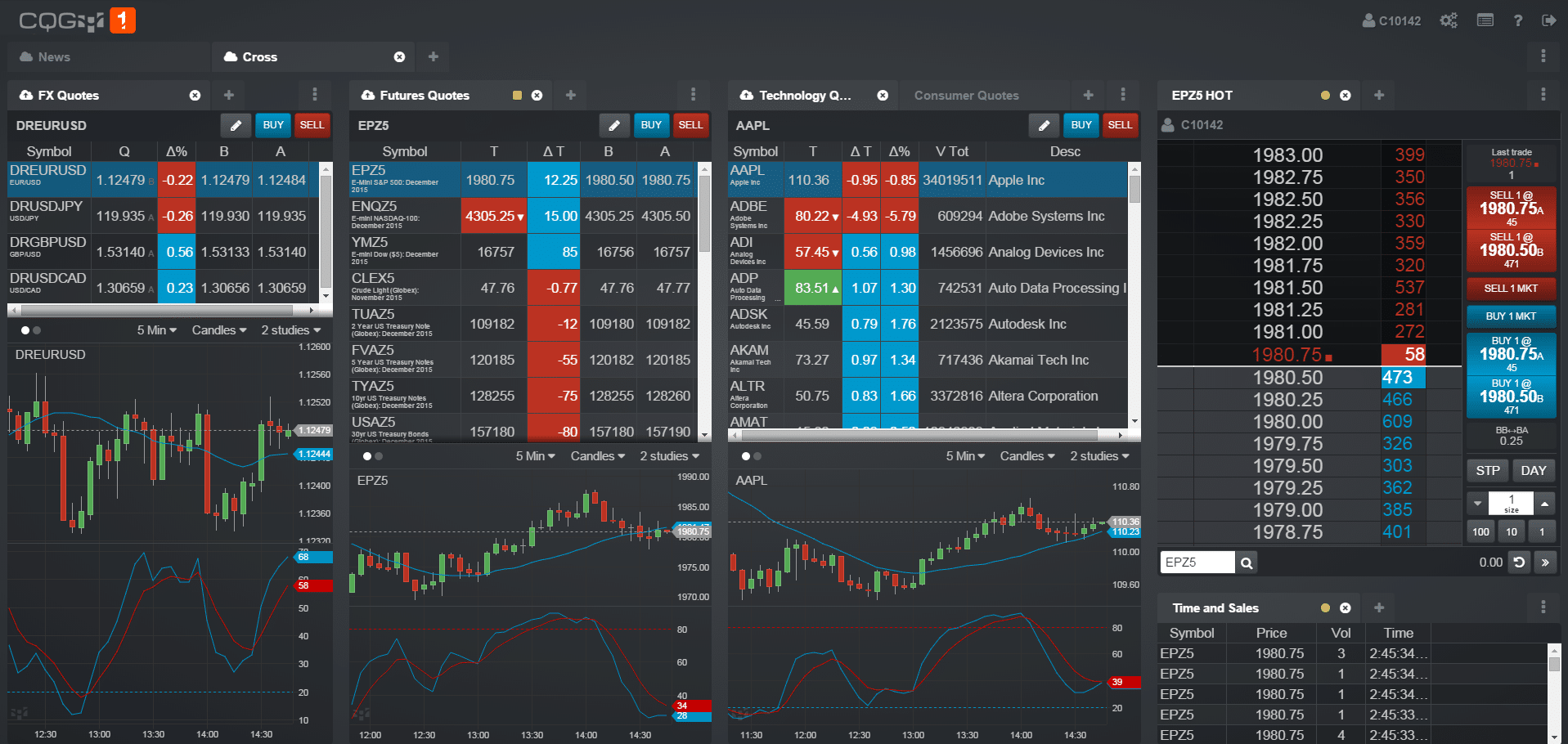Screen dimensions: 1568x744
Task: Open the Futures Quotes panel options menu
Action: (693, 95)
